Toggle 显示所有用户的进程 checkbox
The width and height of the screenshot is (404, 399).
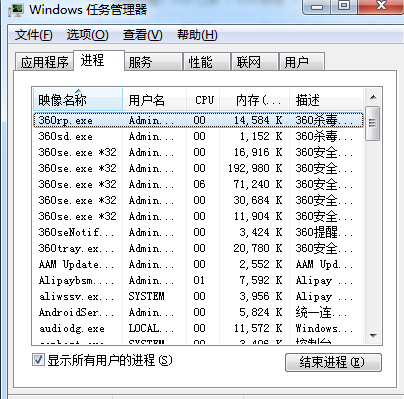(38, 360)
